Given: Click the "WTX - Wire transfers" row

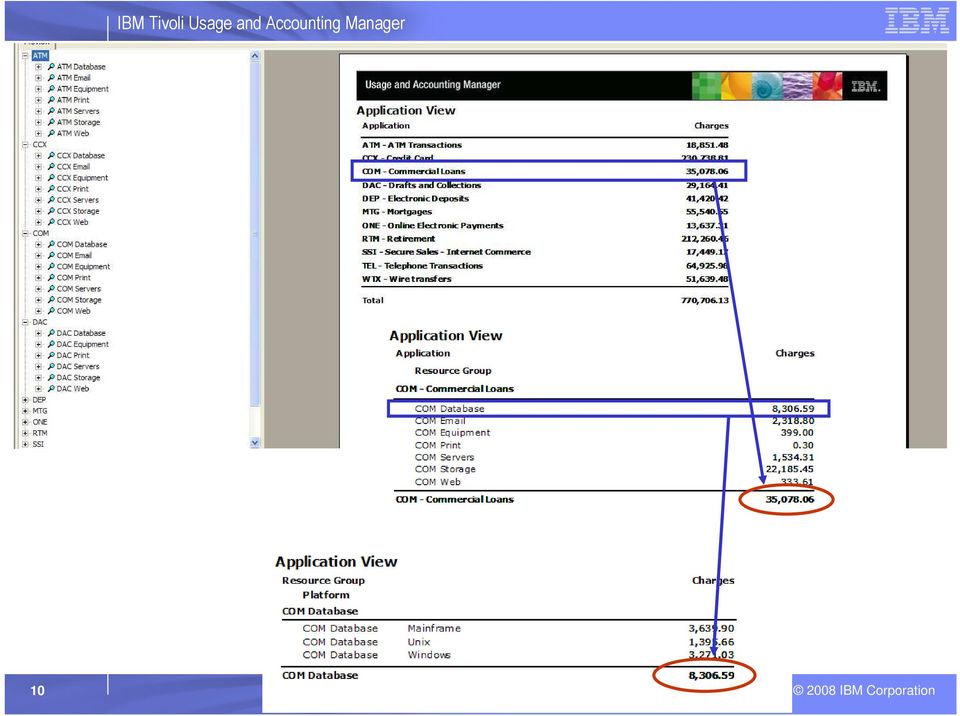Looking at the screenshot, I should click(x=545, y=279).
